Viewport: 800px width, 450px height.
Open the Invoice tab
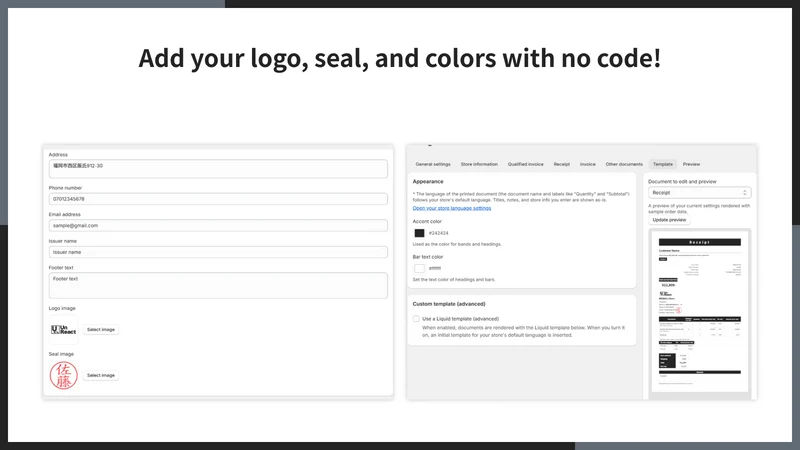pos(587,164)
